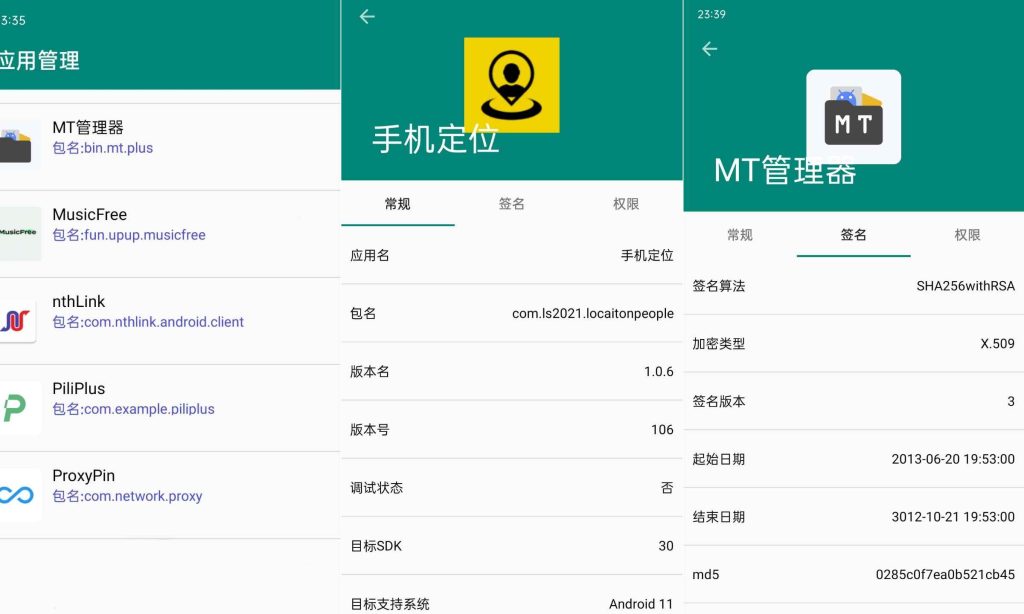
Task: Open 签名 tab in 手机定位 screen
Action: pos(511,204)
